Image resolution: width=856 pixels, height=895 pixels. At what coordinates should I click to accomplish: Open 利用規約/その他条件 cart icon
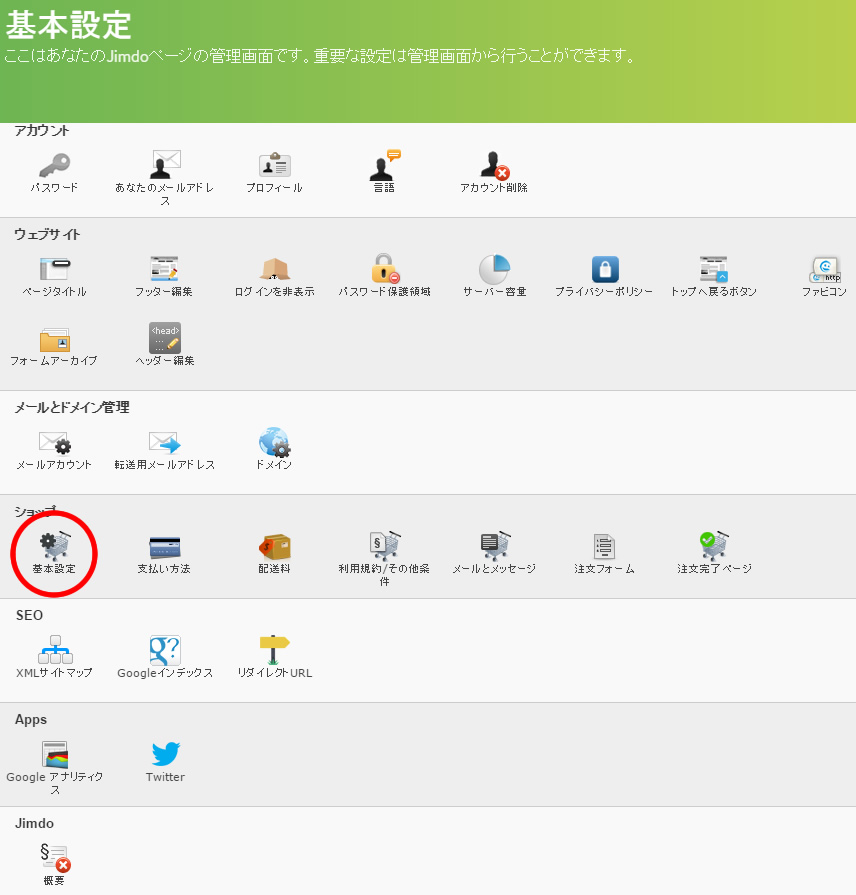tap(385, 546)
